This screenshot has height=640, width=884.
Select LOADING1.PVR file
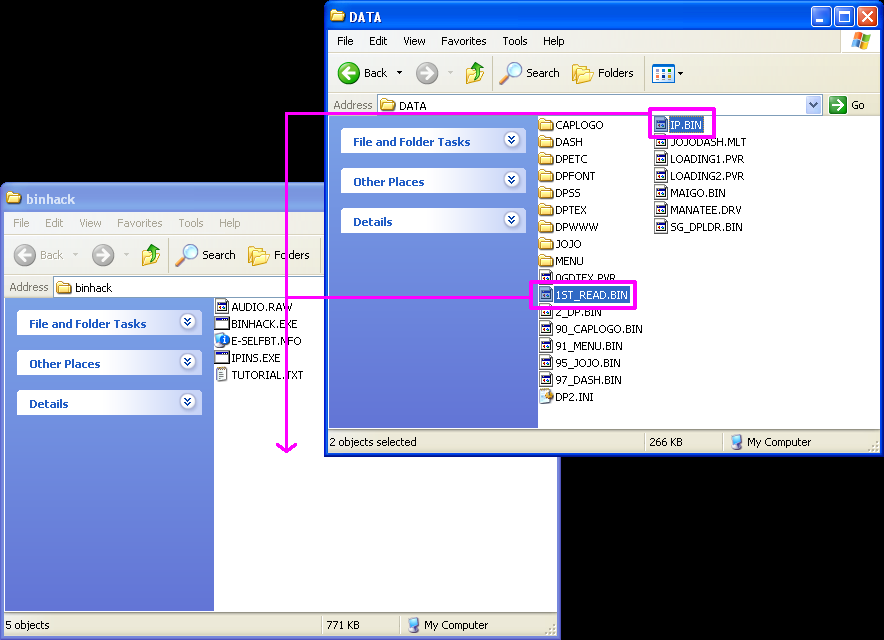pyautogui.click(x=700, y=159)
